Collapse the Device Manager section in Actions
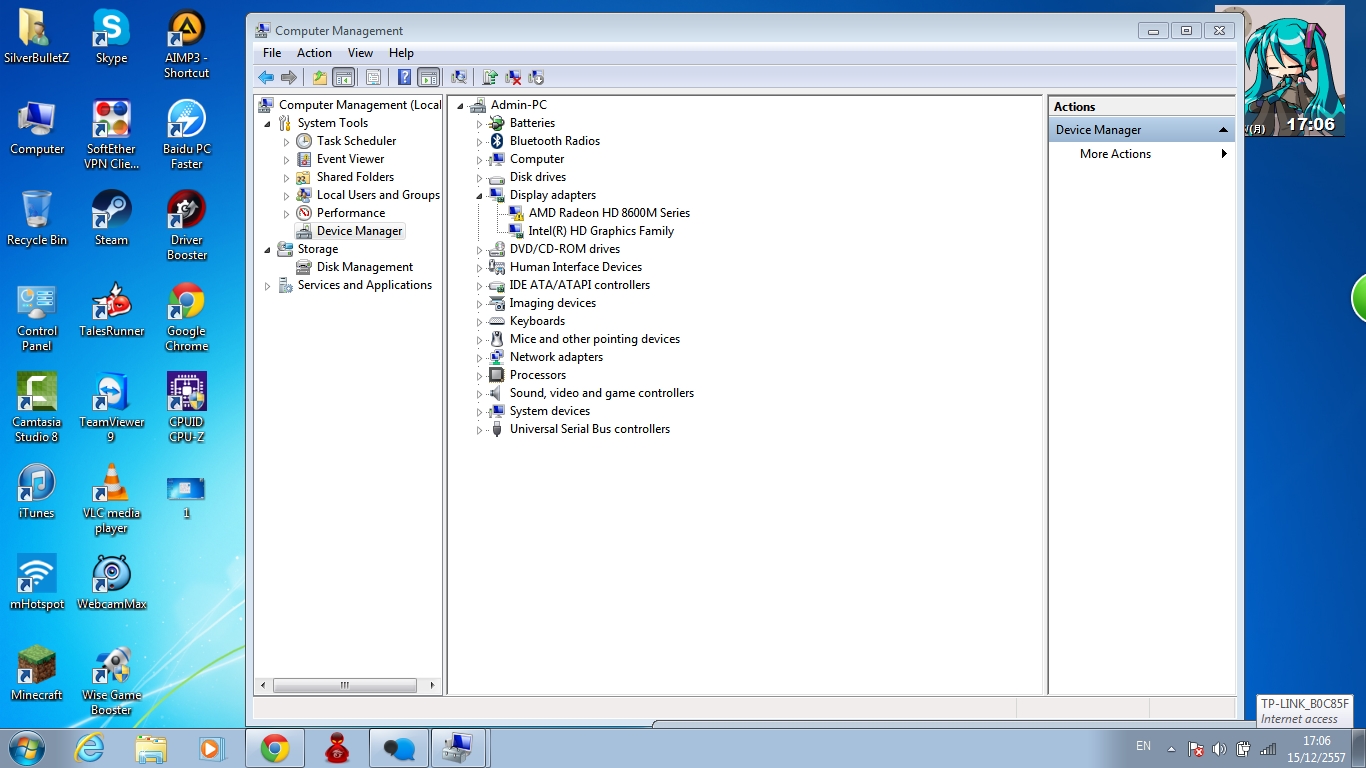 [1223, 130]
